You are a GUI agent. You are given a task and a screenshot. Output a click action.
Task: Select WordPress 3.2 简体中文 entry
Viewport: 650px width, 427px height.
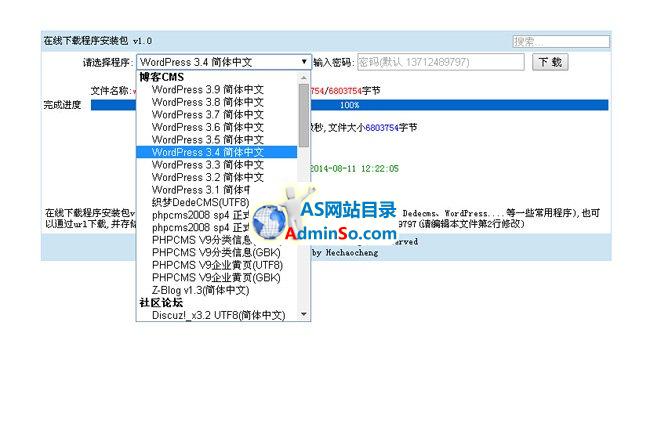pyautogui.click(x=208, y=177)
